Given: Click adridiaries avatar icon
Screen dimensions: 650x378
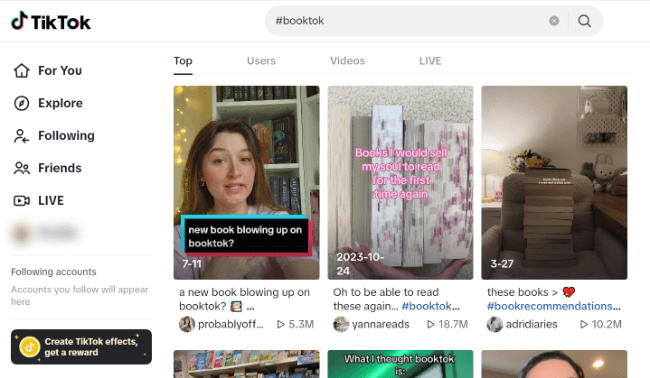Looking at the screenshot, I should coord(495,324).
